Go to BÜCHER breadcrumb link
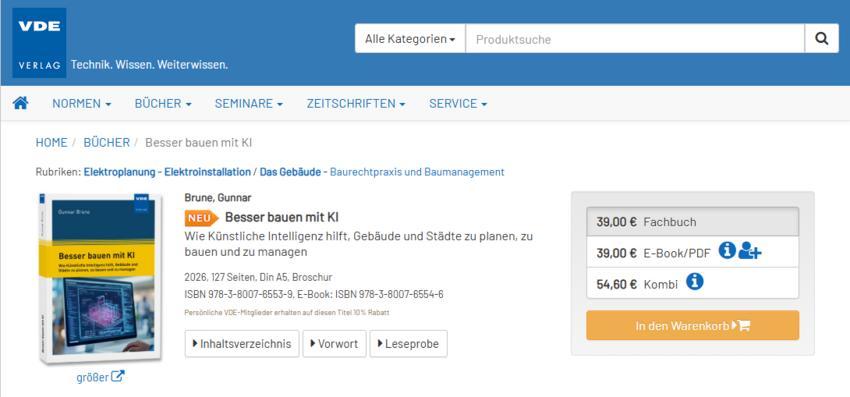The height and width of the screenshot is (397, 850). 106,143
